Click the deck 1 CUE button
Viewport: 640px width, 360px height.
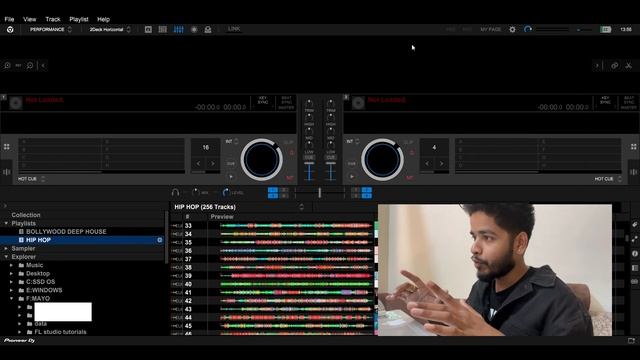coord(231,164)
